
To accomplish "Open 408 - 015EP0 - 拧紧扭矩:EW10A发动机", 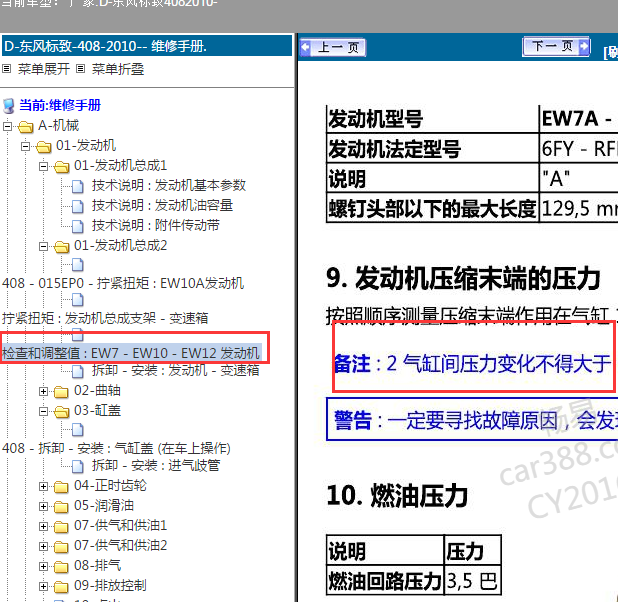I will tap(123, 283).
